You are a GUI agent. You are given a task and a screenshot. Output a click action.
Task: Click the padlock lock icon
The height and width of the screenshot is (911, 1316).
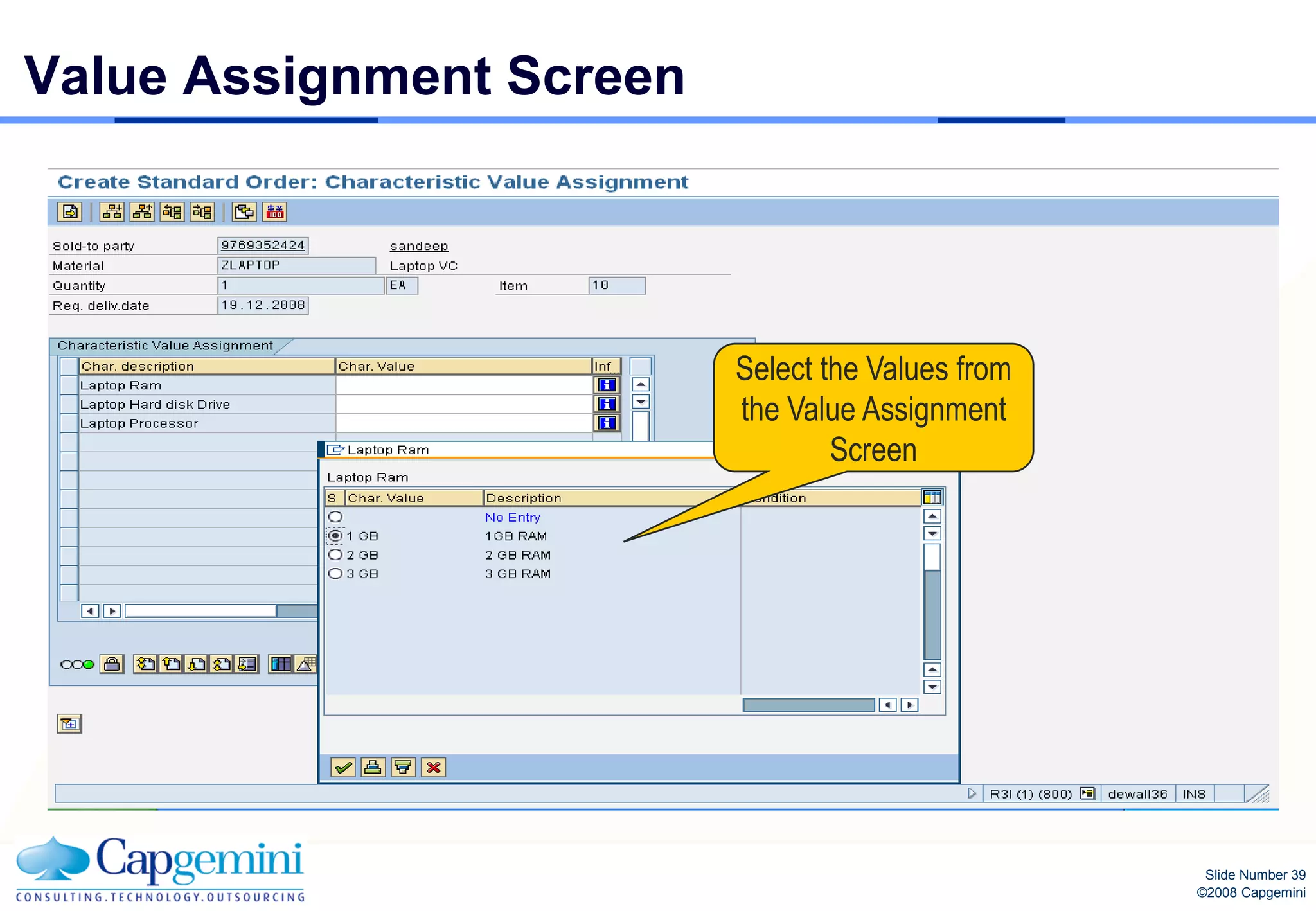[112, 664]
